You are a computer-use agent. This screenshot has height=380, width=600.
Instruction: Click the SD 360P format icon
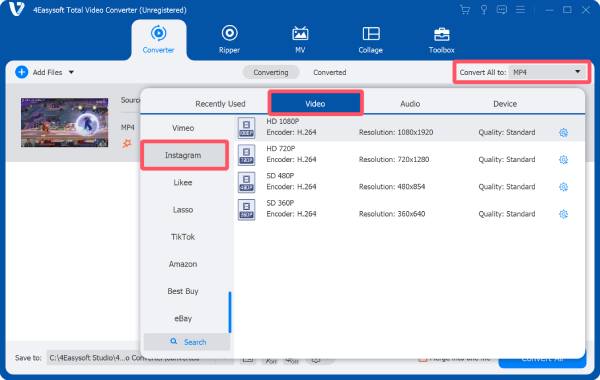pos(246,209)
